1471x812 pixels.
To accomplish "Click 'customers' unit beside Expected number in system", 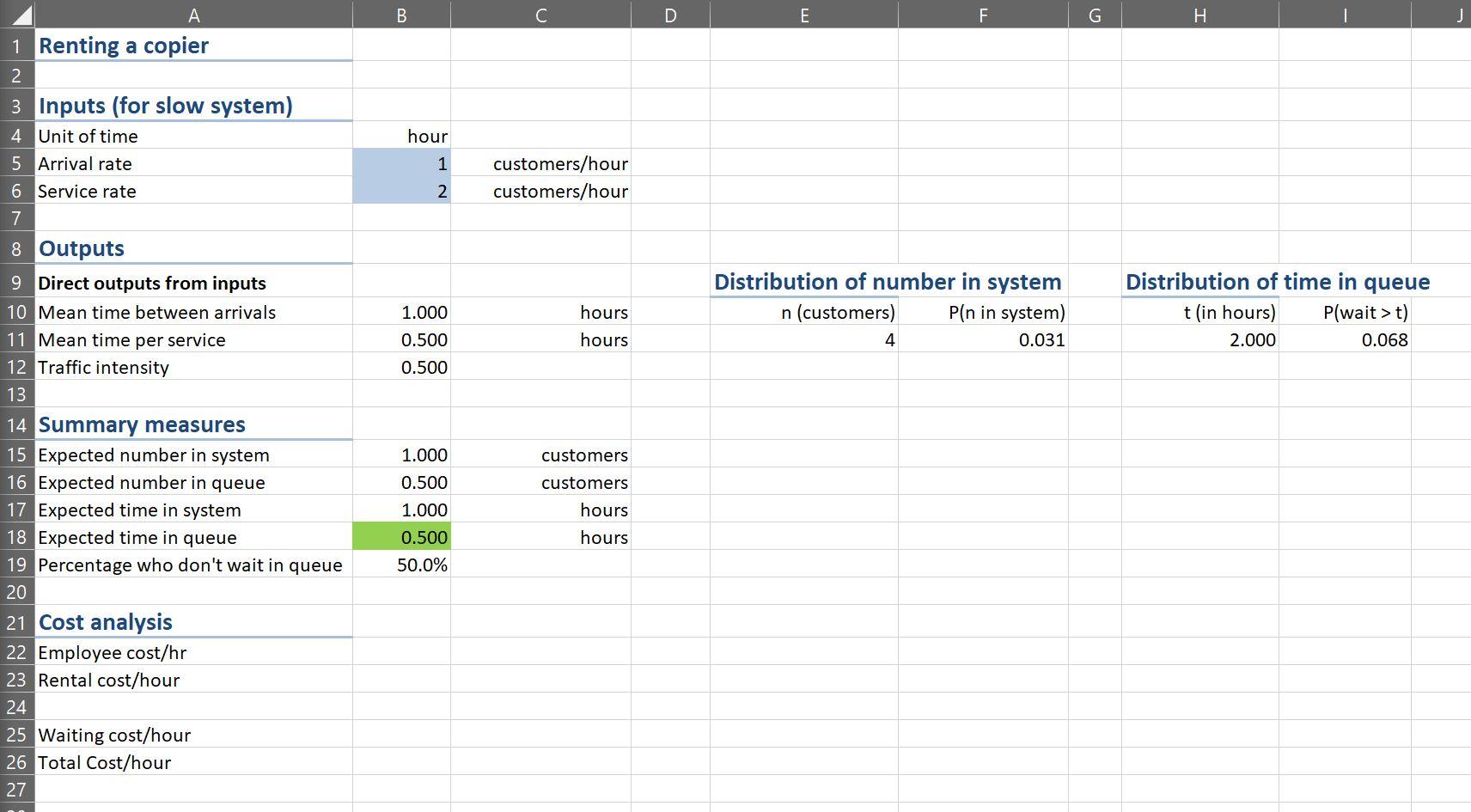I will pyautogui.click(x=540, y=455).
